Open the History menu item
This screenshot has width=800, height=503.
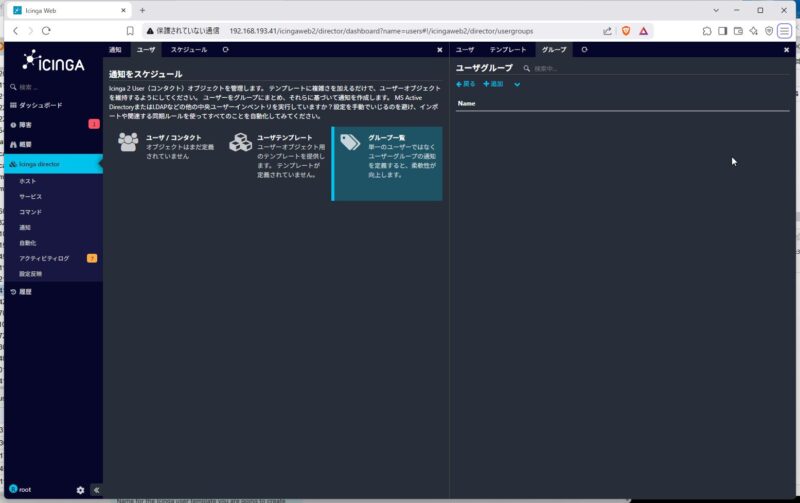(21, 292)
